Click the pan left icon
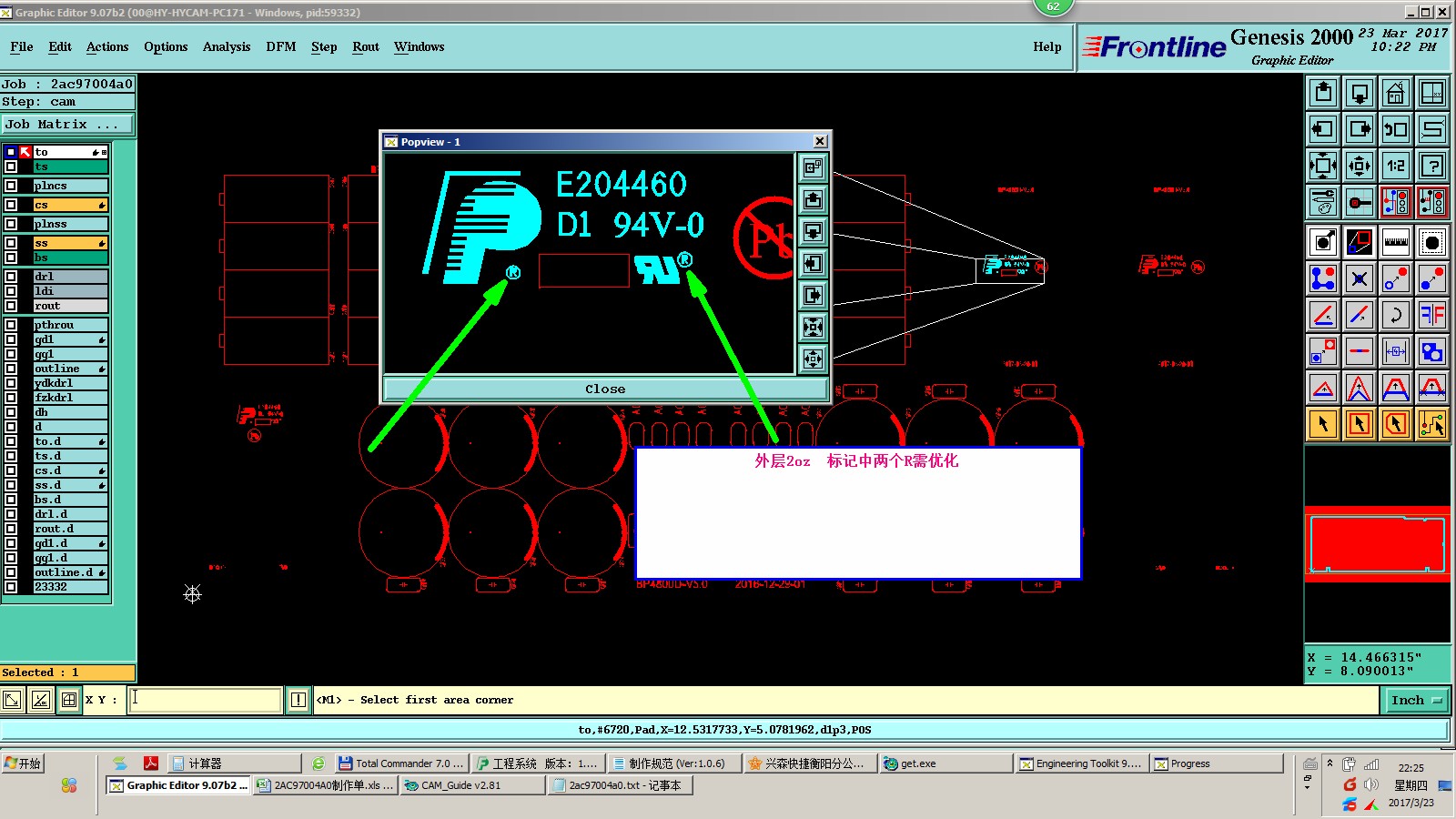This screenshot has height=819, width=1456. (1323, 129)
